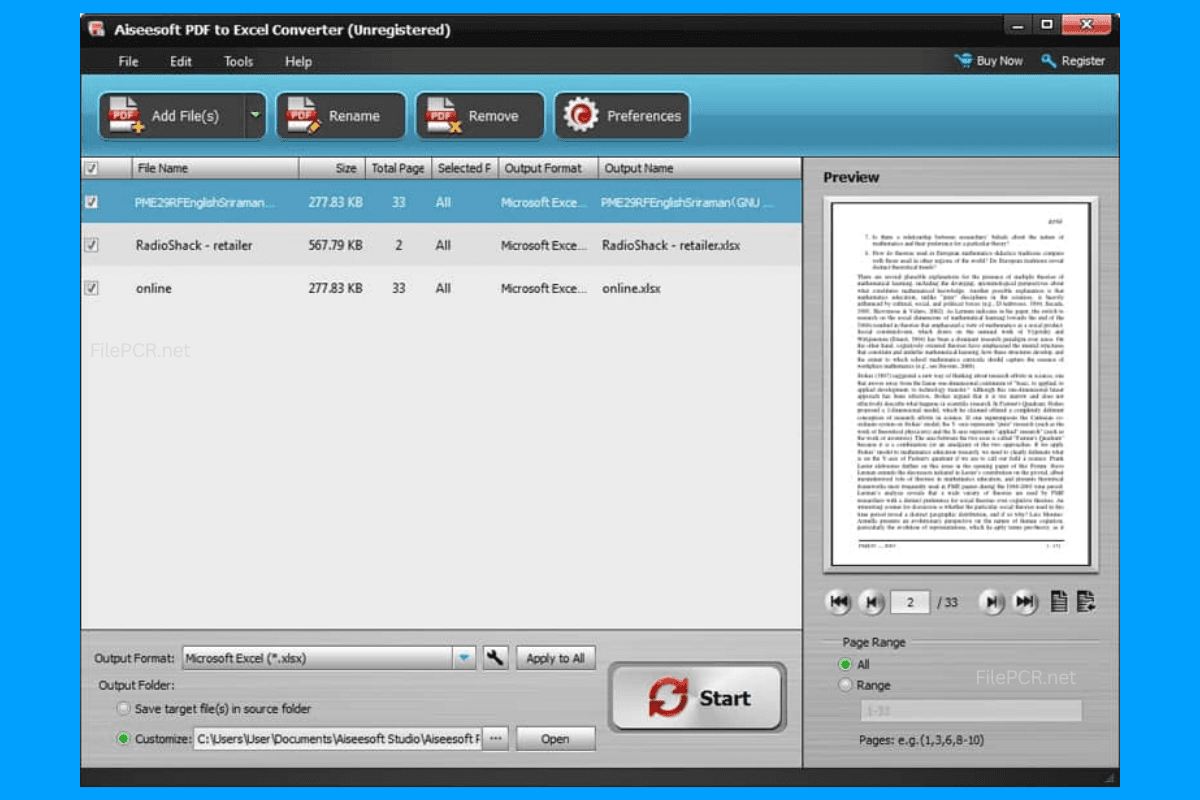Click the Add File(s) PDF icon
1200x800 pixels.
pos(126,116)
